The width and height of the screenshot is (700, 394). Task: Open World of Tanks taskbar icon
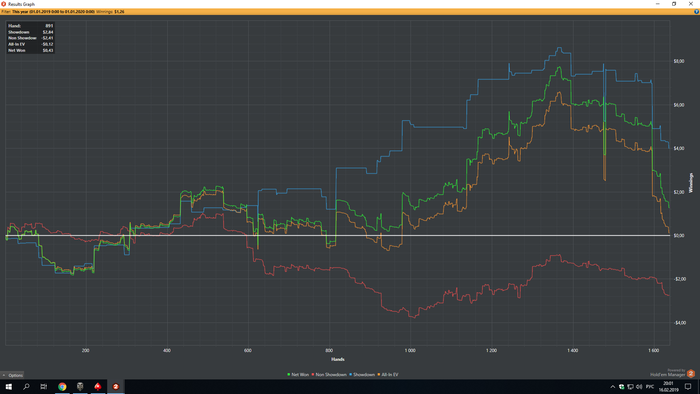80,386
